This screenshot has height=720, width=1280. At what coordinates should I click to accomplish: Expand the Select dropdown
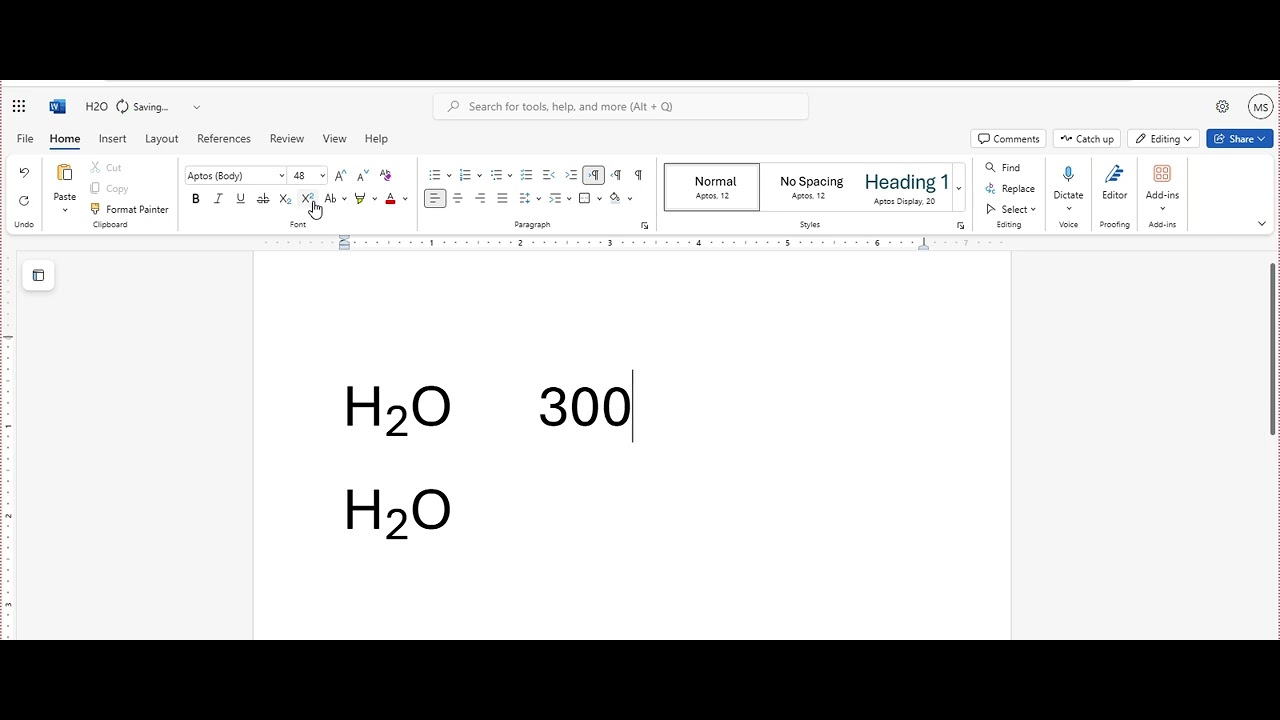point(1011,209)
